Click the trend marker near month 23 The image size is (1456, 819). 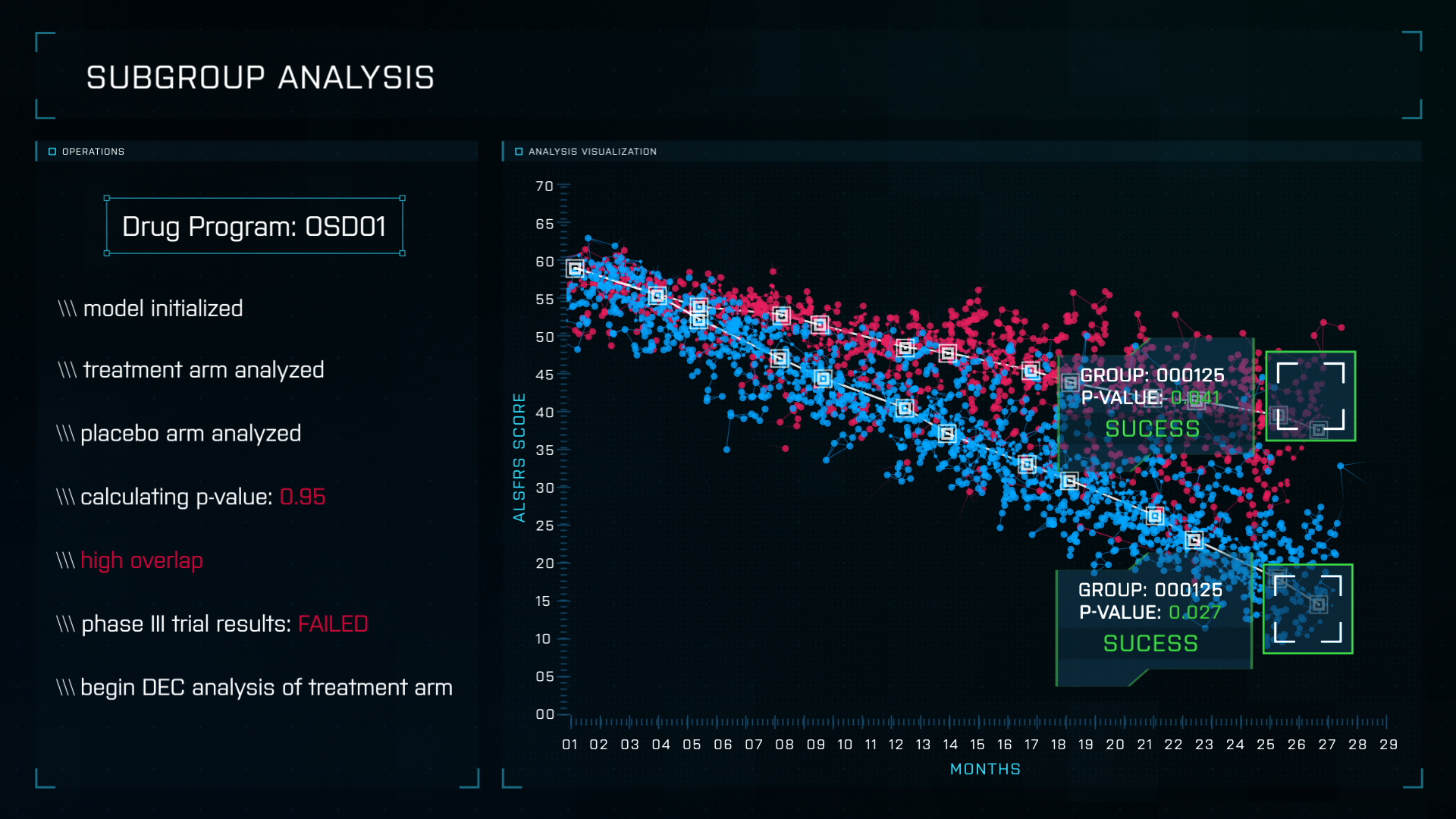(x=1194, y=540)
